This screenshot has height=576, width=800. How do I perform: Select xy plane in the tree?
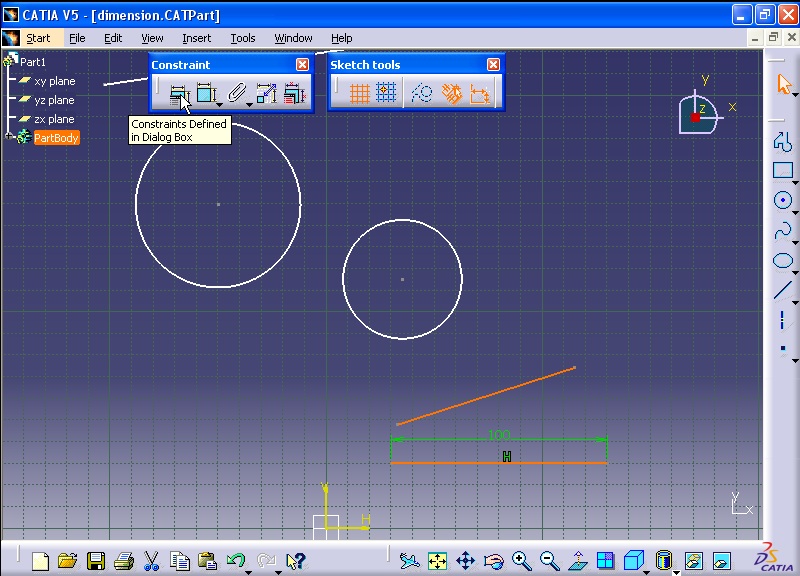point(55,81)
